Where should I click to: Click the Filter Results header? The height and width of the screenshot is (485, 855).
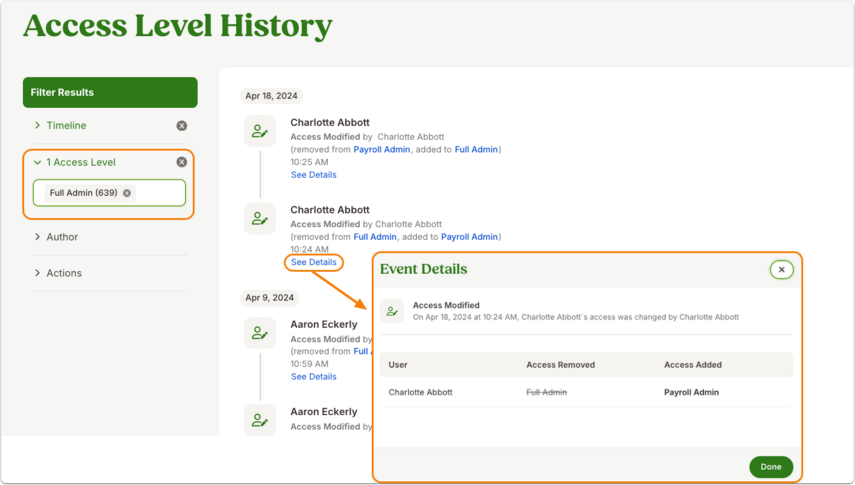click(110, 92)
